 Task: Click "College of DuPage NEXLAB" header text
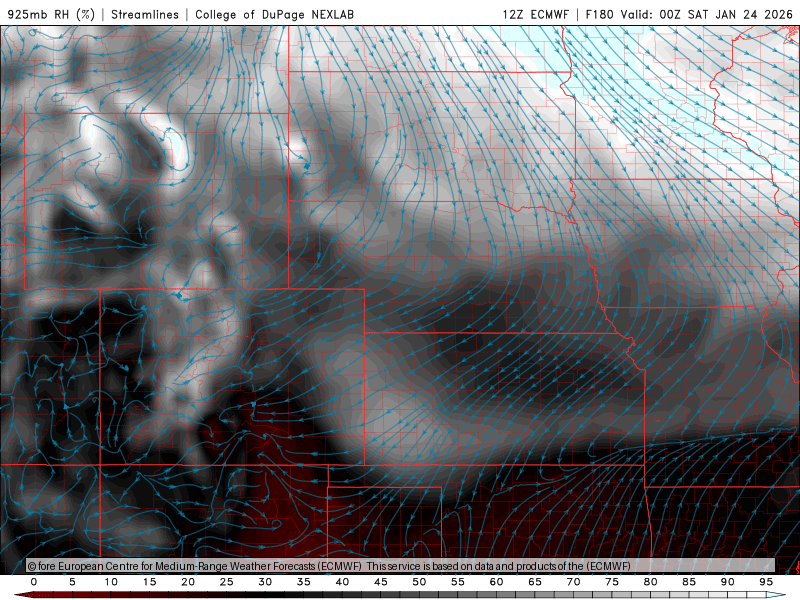click(274, 14)
